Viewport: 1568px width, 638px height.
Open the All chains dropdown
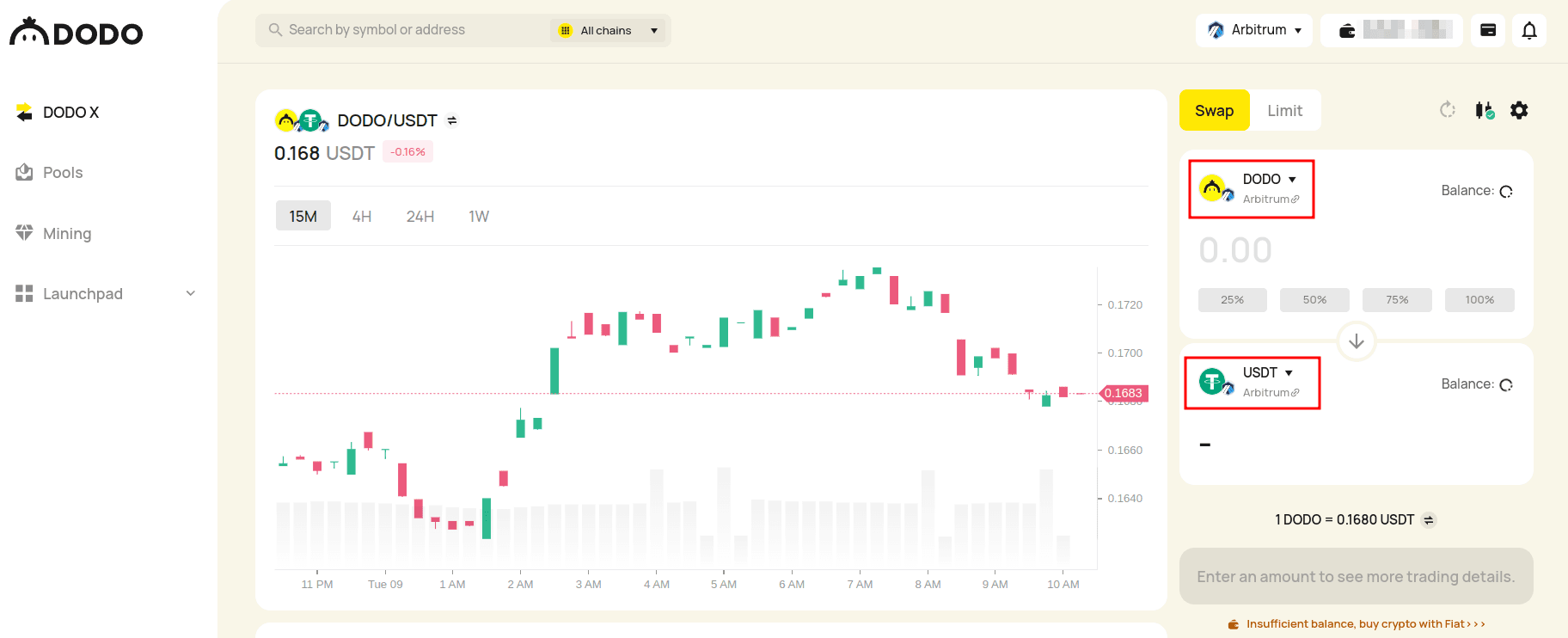(x=609, y=31)
